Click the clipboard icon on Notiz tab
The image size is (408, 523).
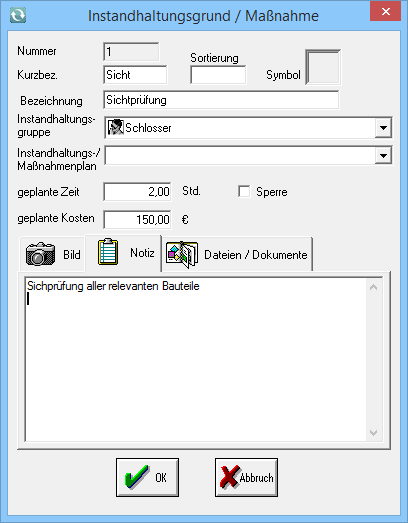pos(108,251)
